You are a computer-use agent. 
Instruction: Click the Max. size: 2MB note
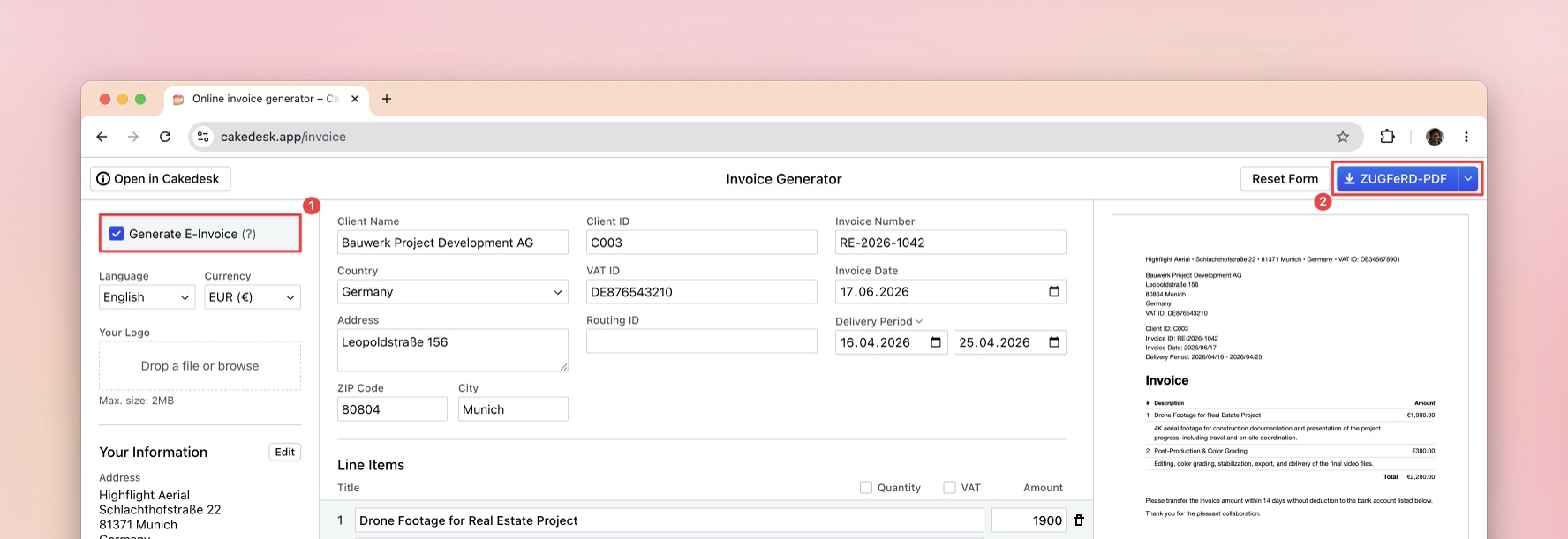137,401
